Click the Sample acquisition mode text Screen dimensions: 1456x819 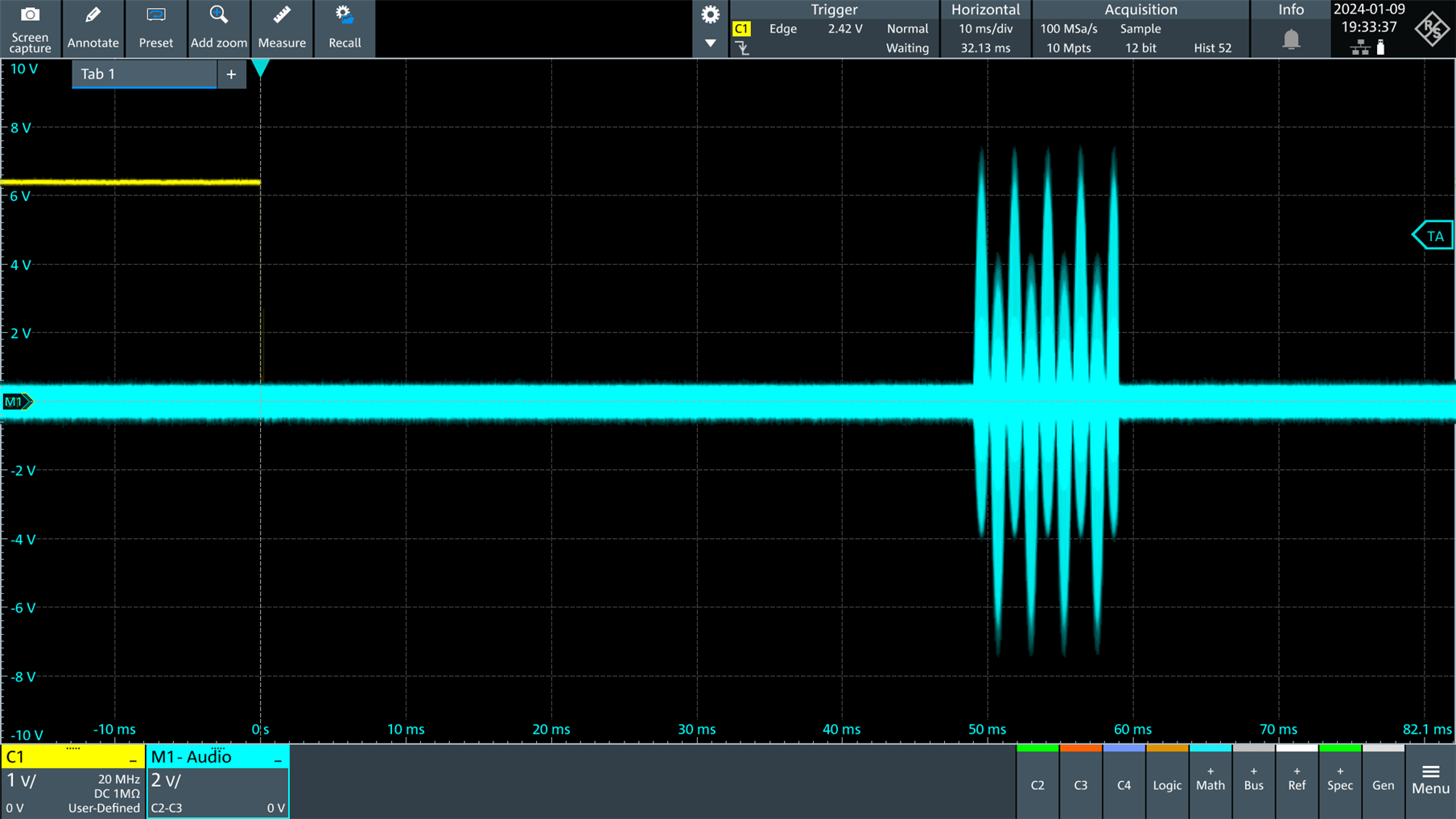click(x=1140, y=29)
